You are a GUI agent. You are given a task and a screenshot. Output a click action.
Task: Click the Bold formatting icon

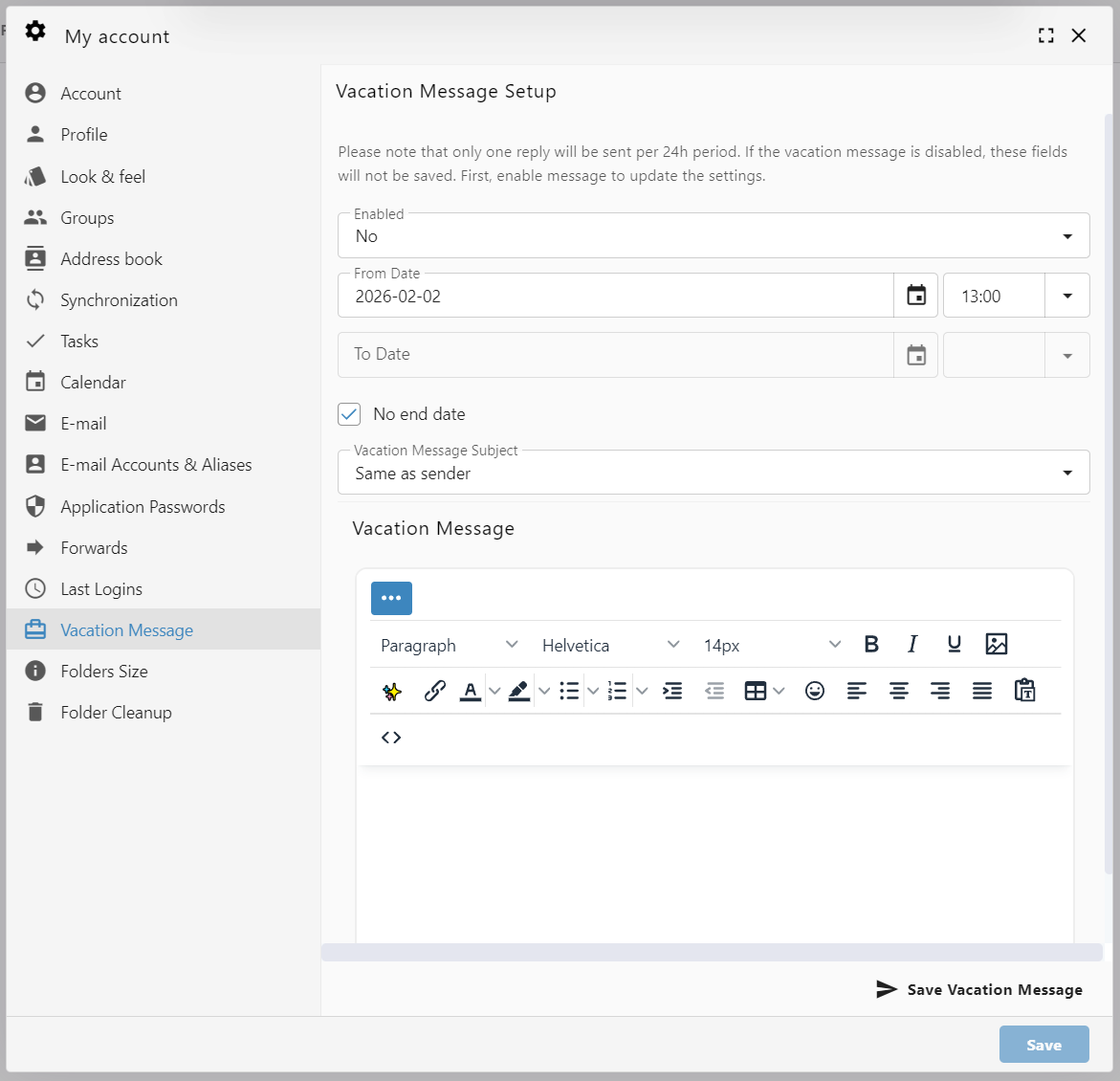click(871, 644)
